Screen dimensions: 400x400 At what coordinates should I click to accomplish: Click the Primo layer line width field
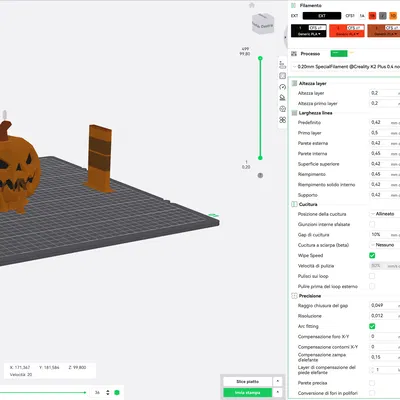385,133
